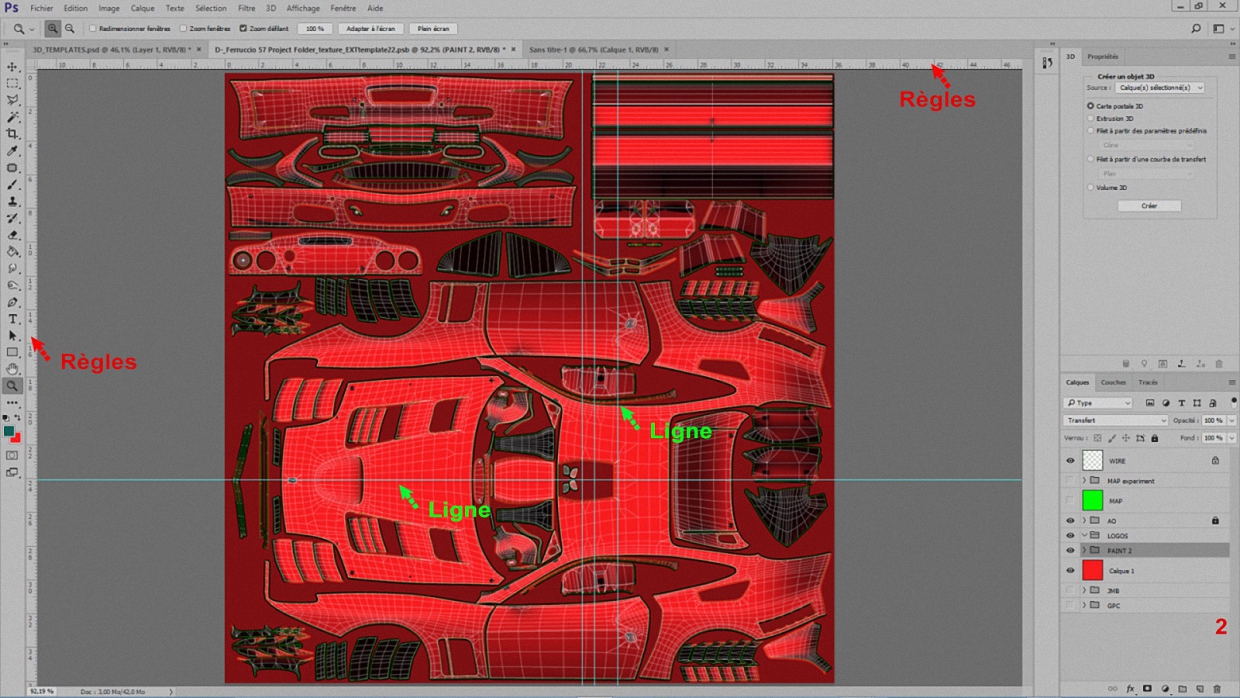Image resolution: width=1240 pixels, height=698 pixels.
Task: Select the Eyedropper tool
Action: click(x=12, y=151)
